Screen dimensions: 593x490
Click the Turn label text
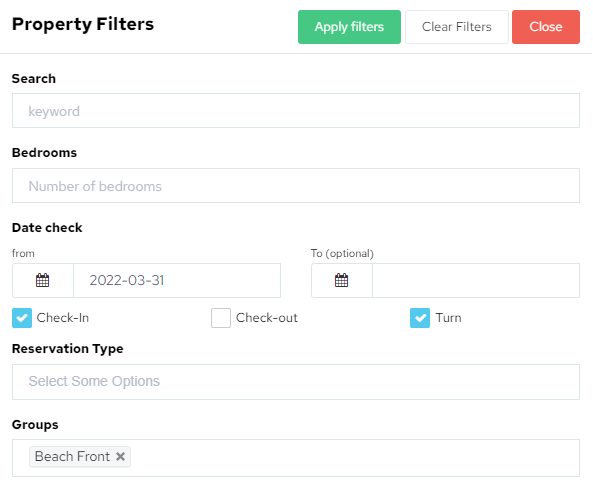coord(448,318)
